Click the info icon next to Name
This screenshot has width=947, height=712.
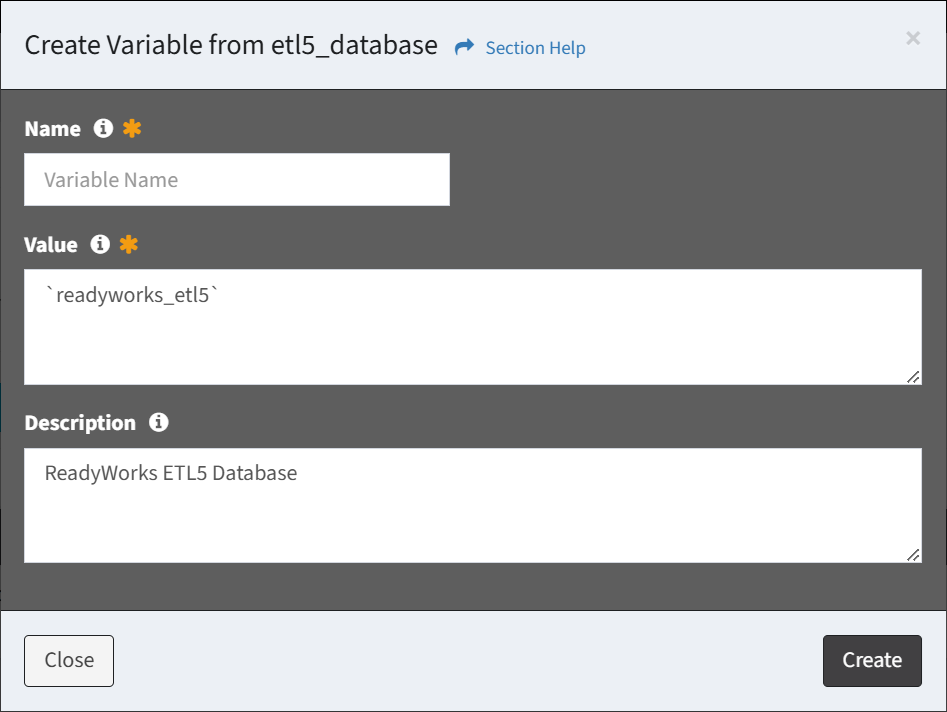click(103, 128)
